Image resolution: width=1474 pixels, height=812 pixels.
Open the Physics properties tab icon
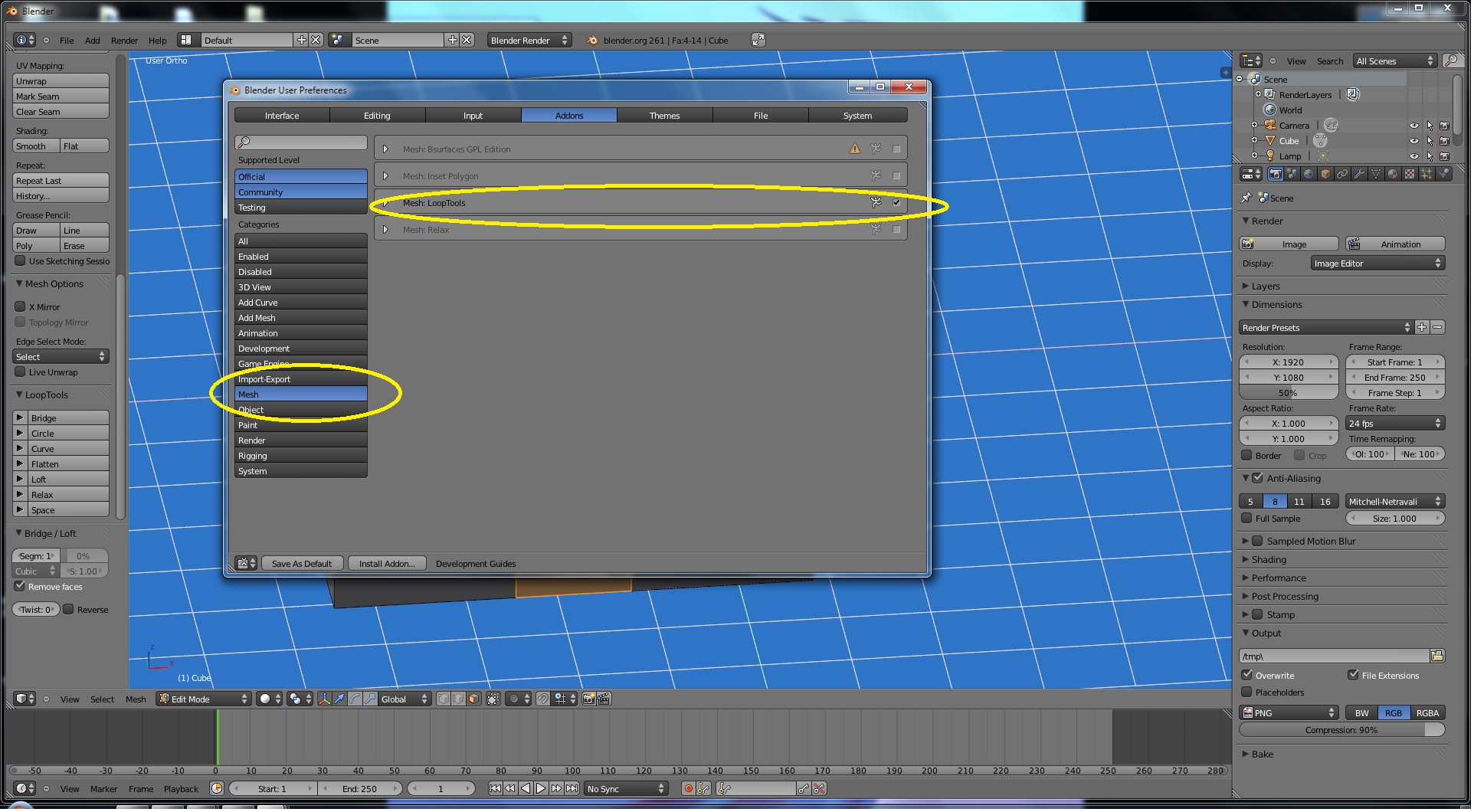point(1443,175)
